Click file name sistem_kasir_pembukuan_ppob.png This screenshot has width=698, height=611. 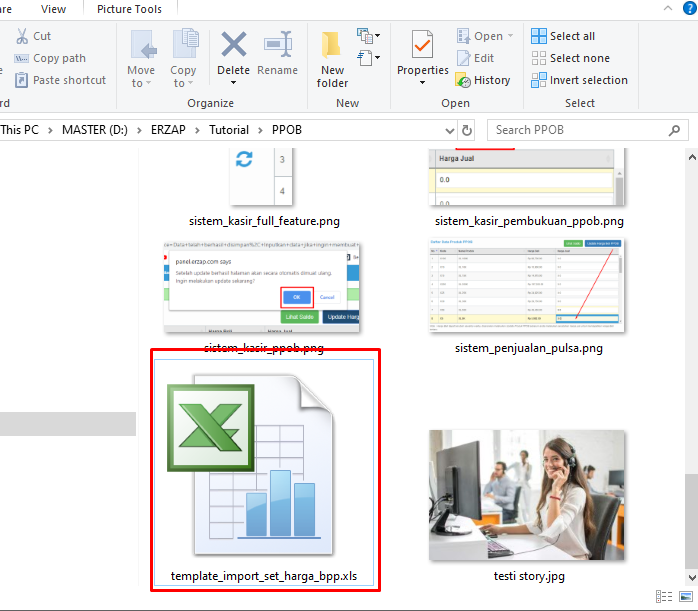[529, 221]
